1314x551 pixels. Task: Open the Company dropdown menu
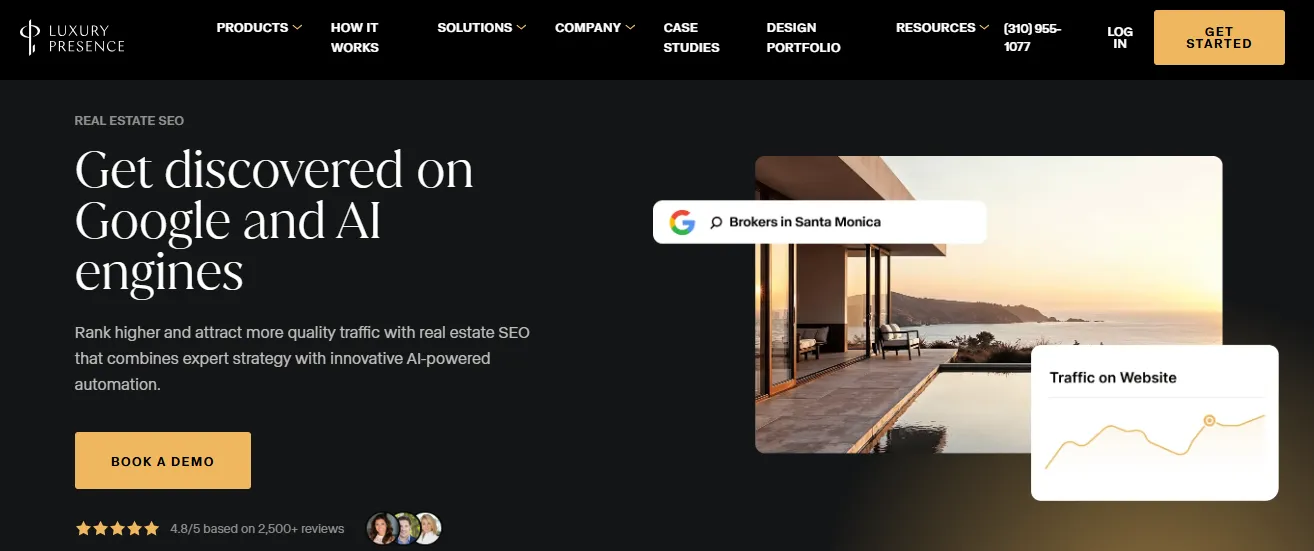(595, 28)
